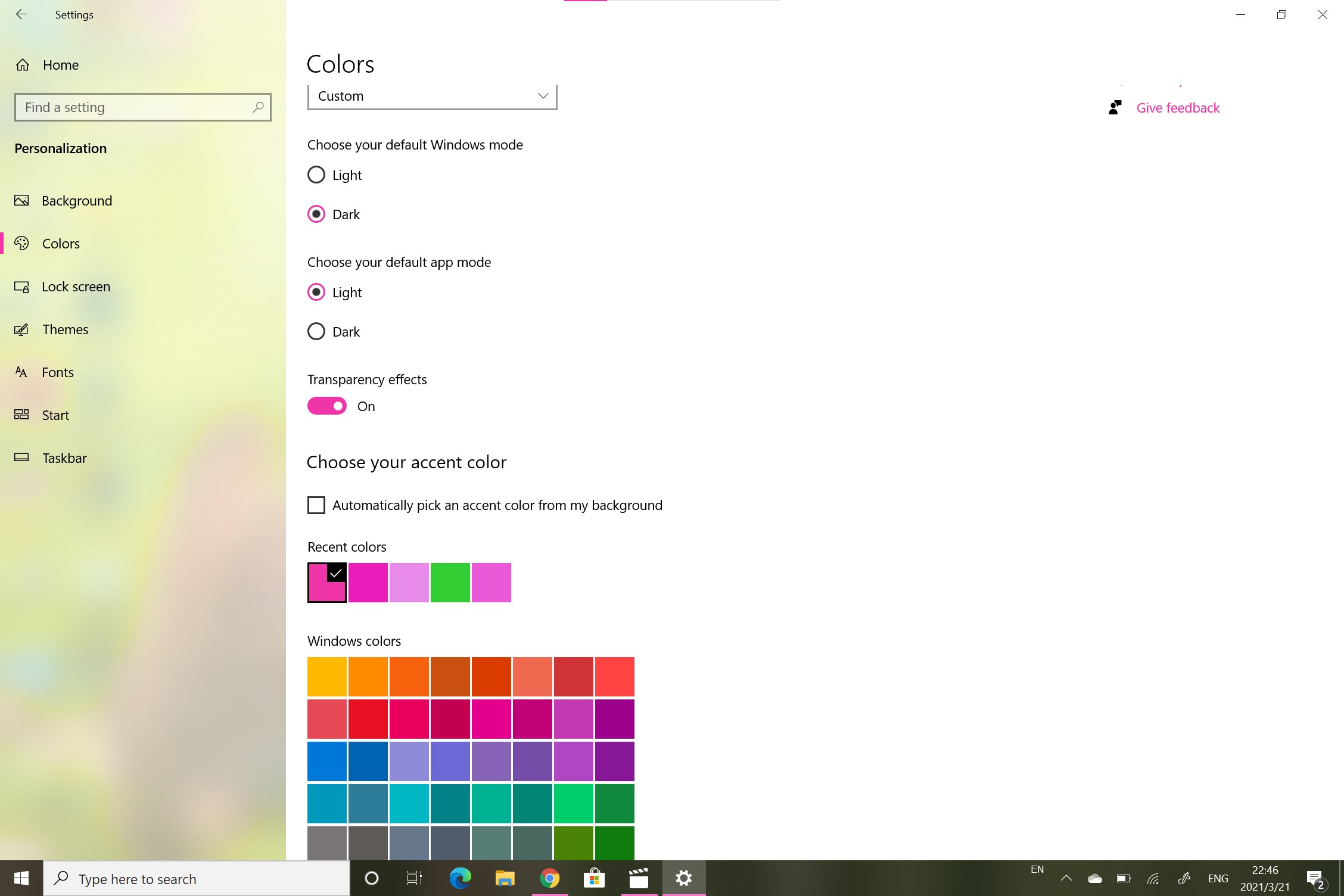Open Task View on the taskbar
1344x896 pixels.
[x=415, y=878]
